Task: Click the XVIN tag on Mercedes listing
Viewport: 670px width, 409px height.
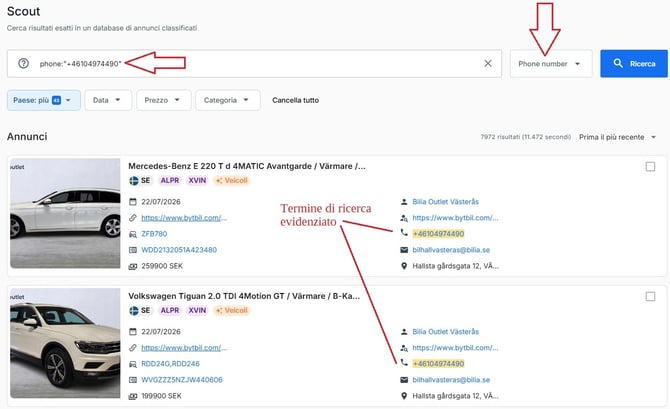Action: [197, 180]
